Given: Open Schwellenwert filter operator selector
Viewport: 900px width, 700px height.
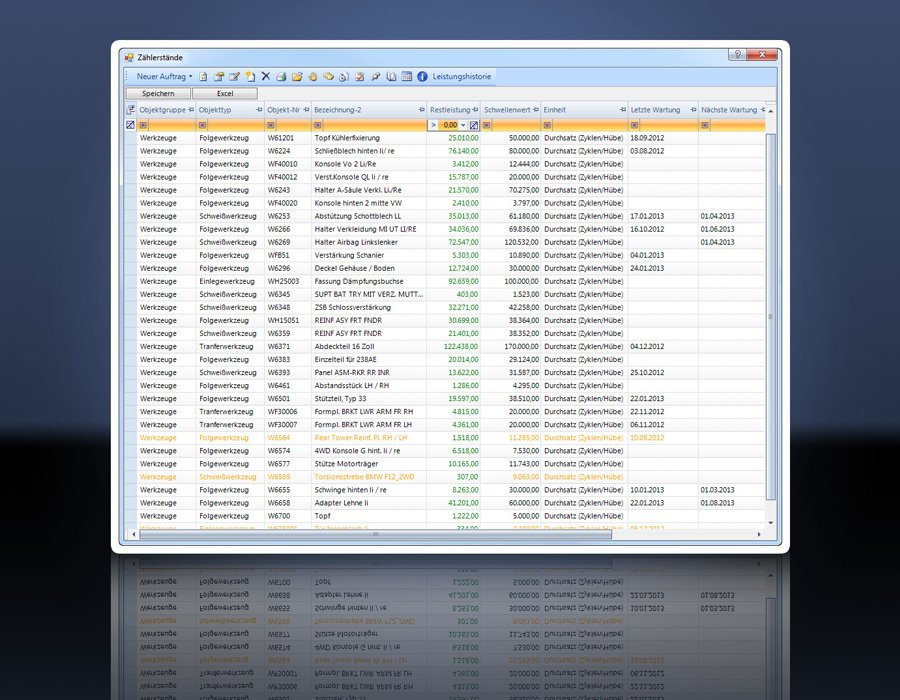Looking at the screenshot, I should 487,125.
